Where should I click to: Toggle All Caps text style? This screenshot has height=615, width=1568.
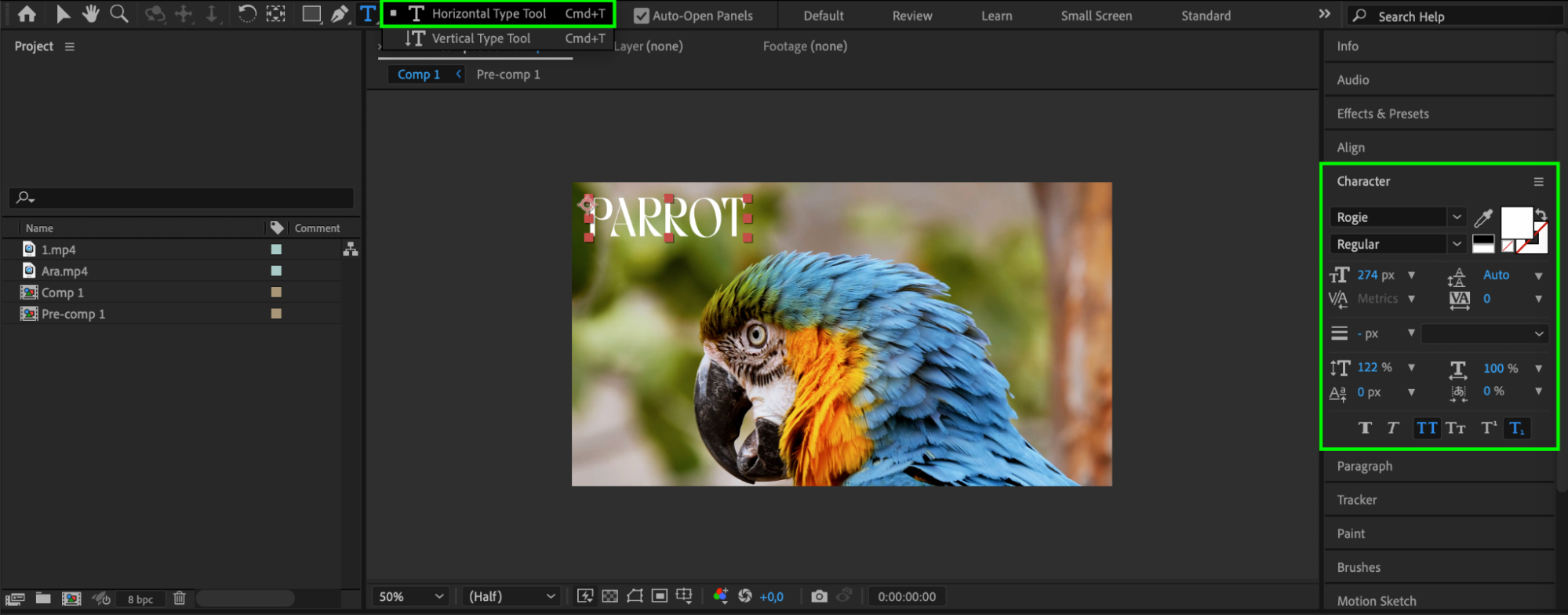coord(1427,428)
